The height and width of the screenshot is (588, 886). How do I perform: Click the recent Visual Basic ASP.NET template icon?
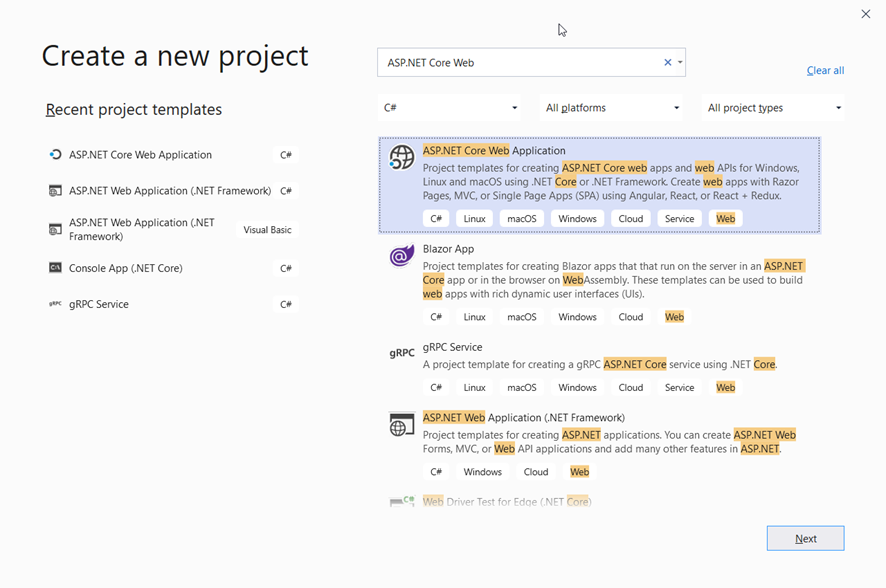pos(55,229)
